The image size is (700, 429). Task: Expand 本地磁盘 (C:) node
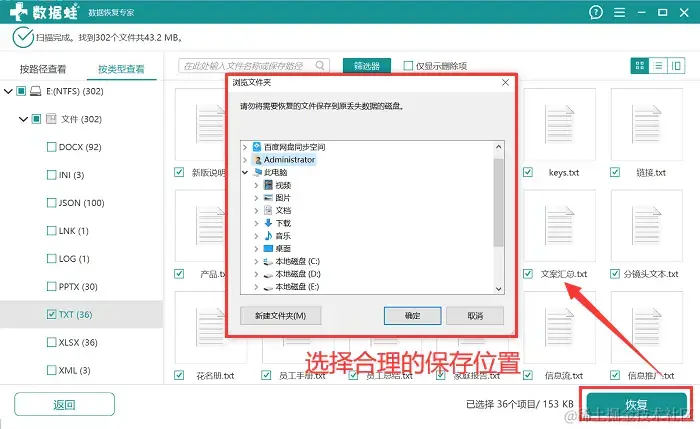point(256,261)
